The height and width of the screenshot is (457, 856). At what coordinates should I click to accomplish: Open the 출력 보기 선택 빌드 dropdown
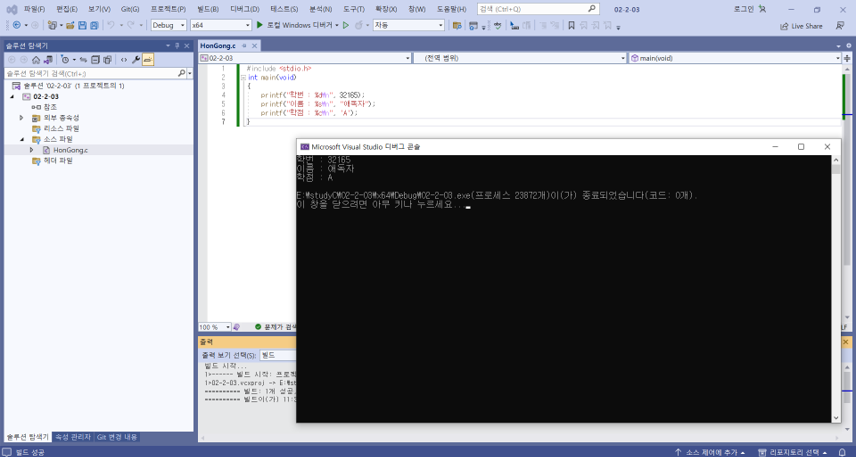(277, 355)
